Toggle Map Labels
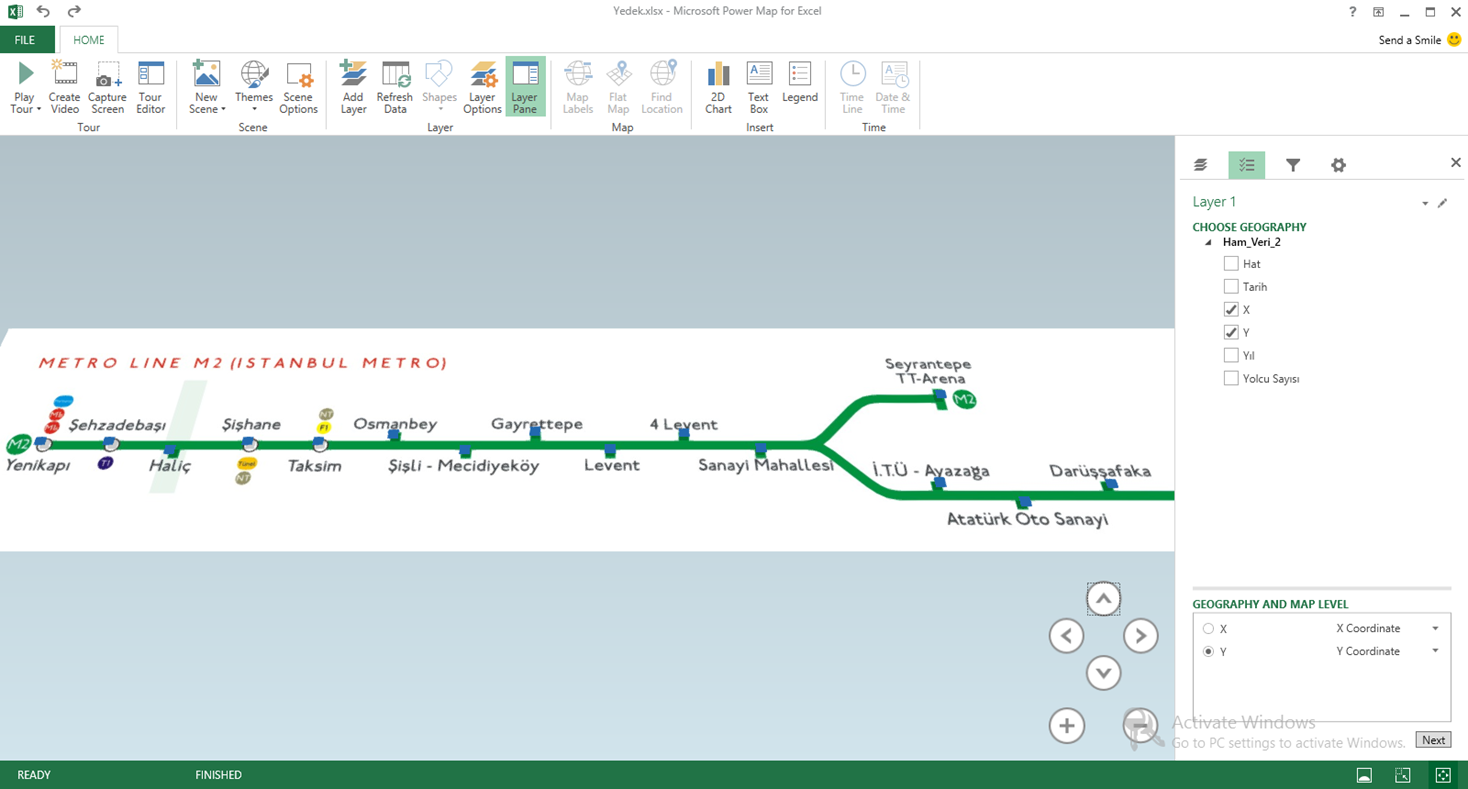 pos(578,88)
